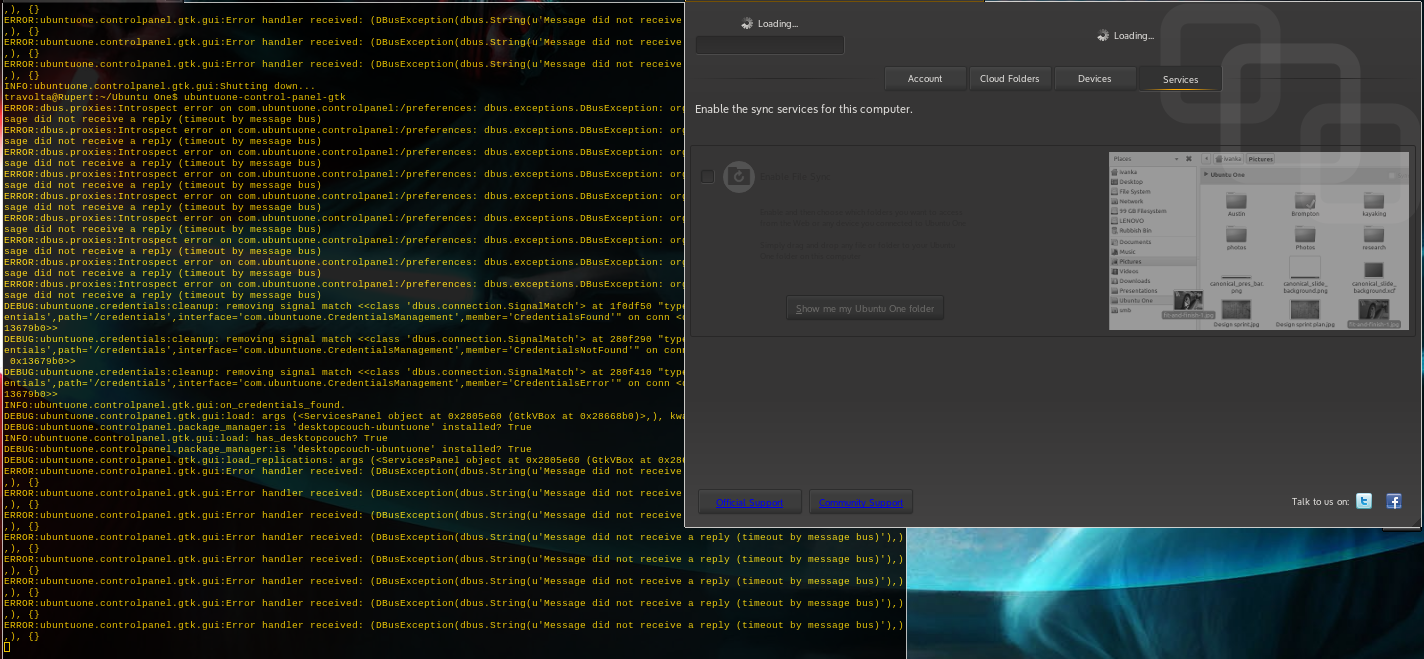The width and height of the screenshot is (1424, 659).
Task: Click the terminal line ending 'Shutting down...'
Action: [x=160, y=86]
